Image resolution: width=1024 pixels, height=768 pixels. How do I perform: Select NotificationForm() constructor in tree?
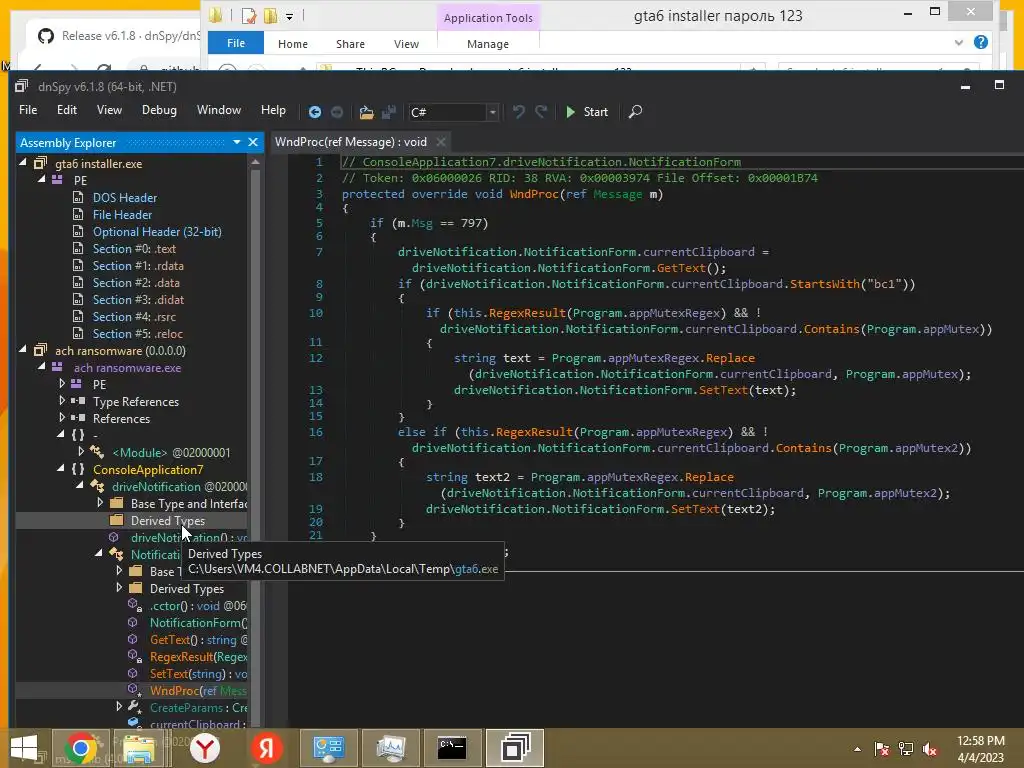point(198,623)
